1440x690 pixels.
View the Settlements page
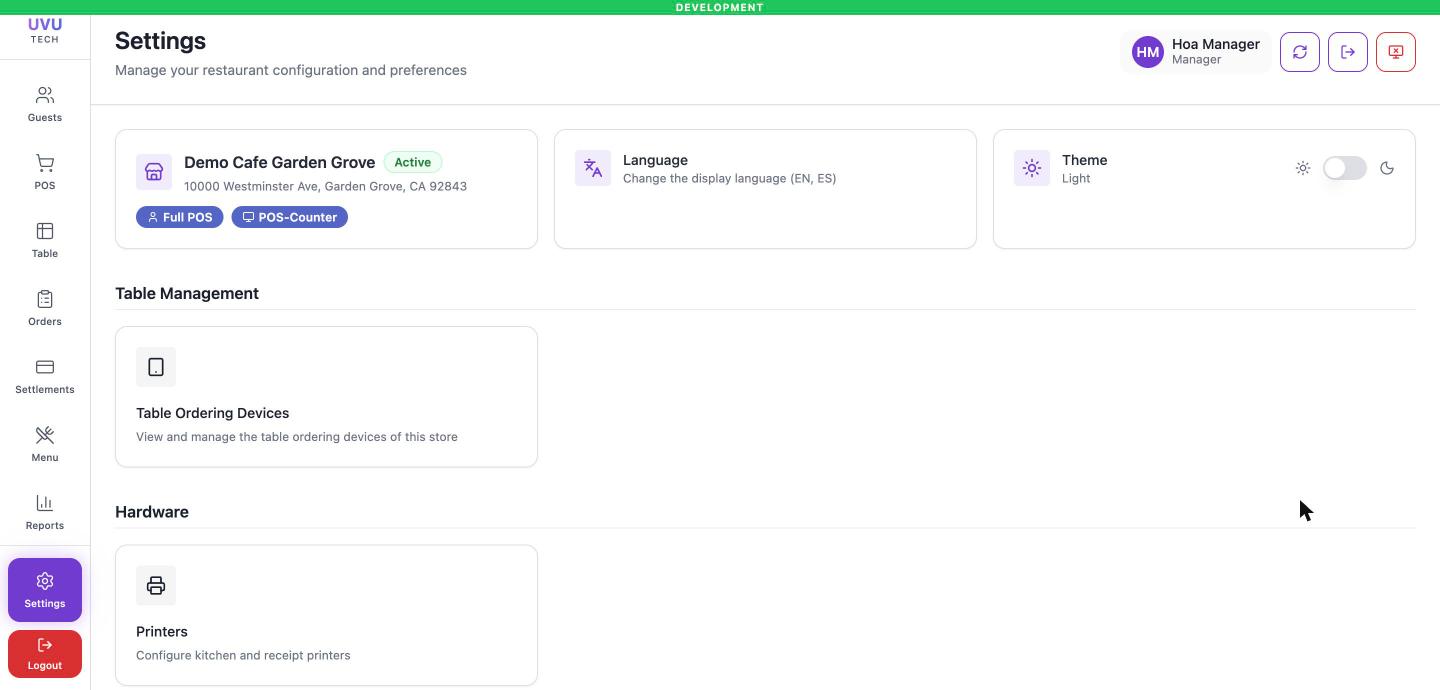(x=45, y=376)
